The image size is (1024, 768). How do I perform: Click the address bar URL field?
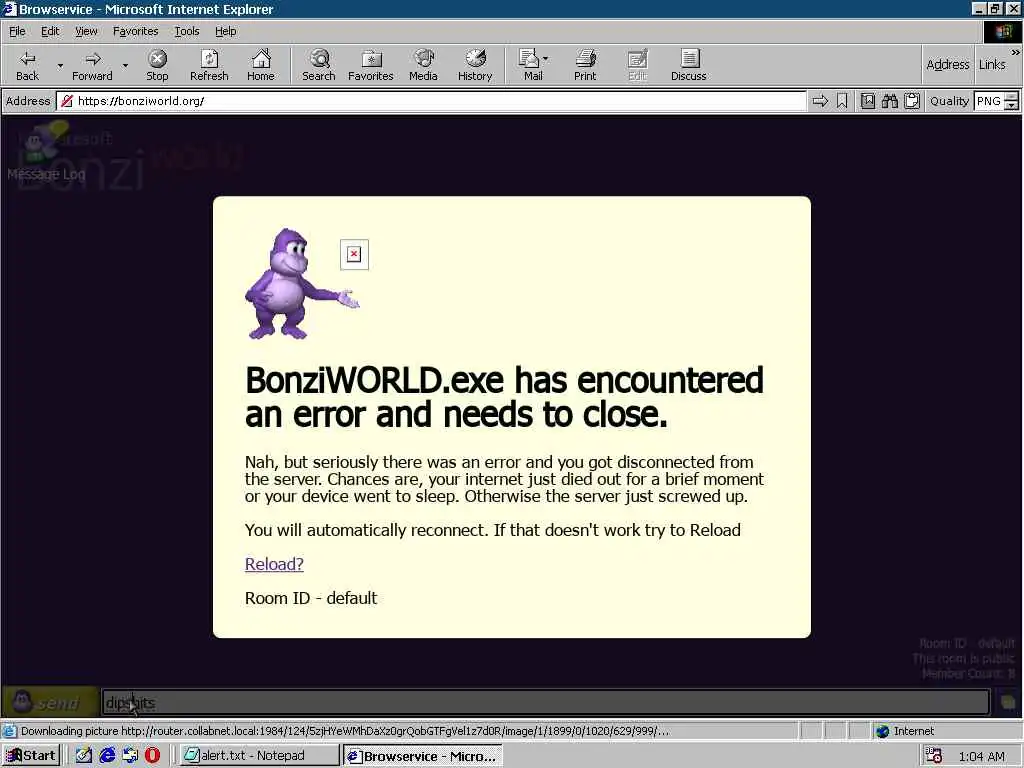[x=431, y=101]
